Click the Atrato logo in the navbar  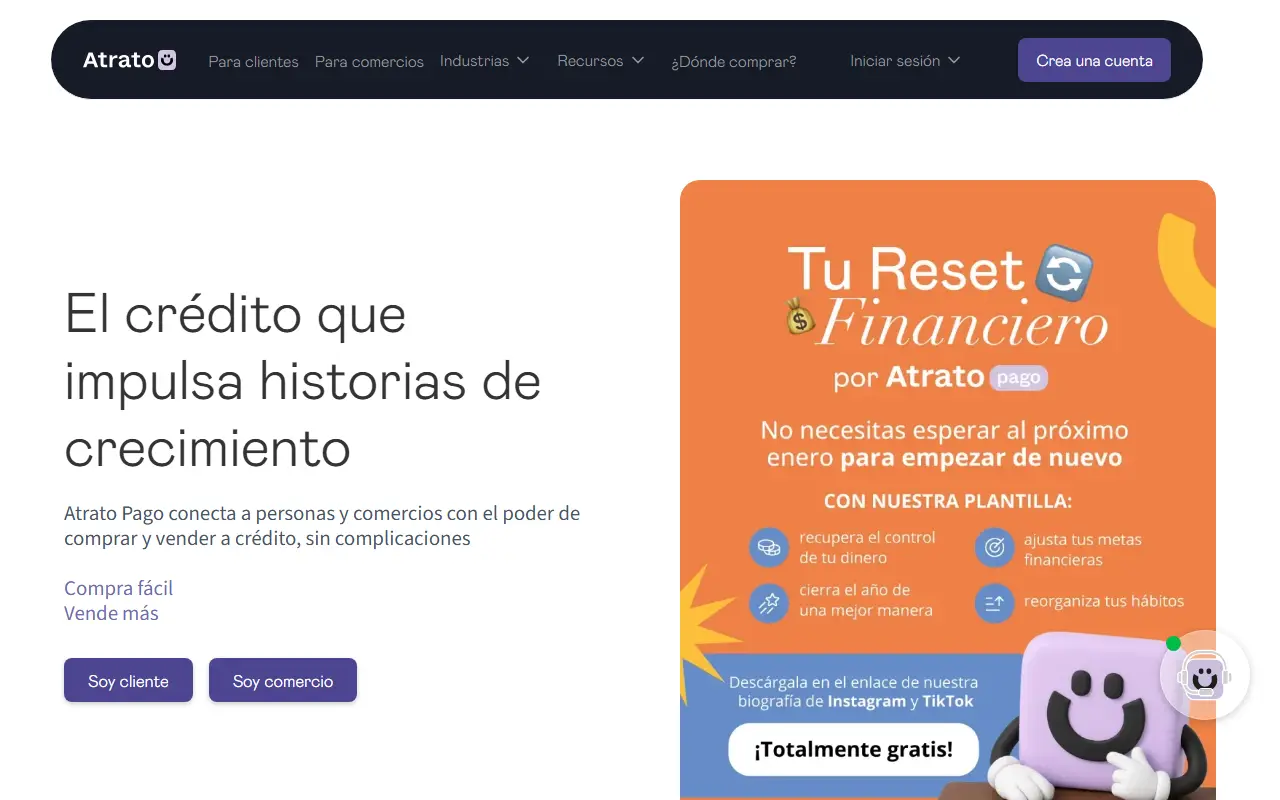(130, 60)
